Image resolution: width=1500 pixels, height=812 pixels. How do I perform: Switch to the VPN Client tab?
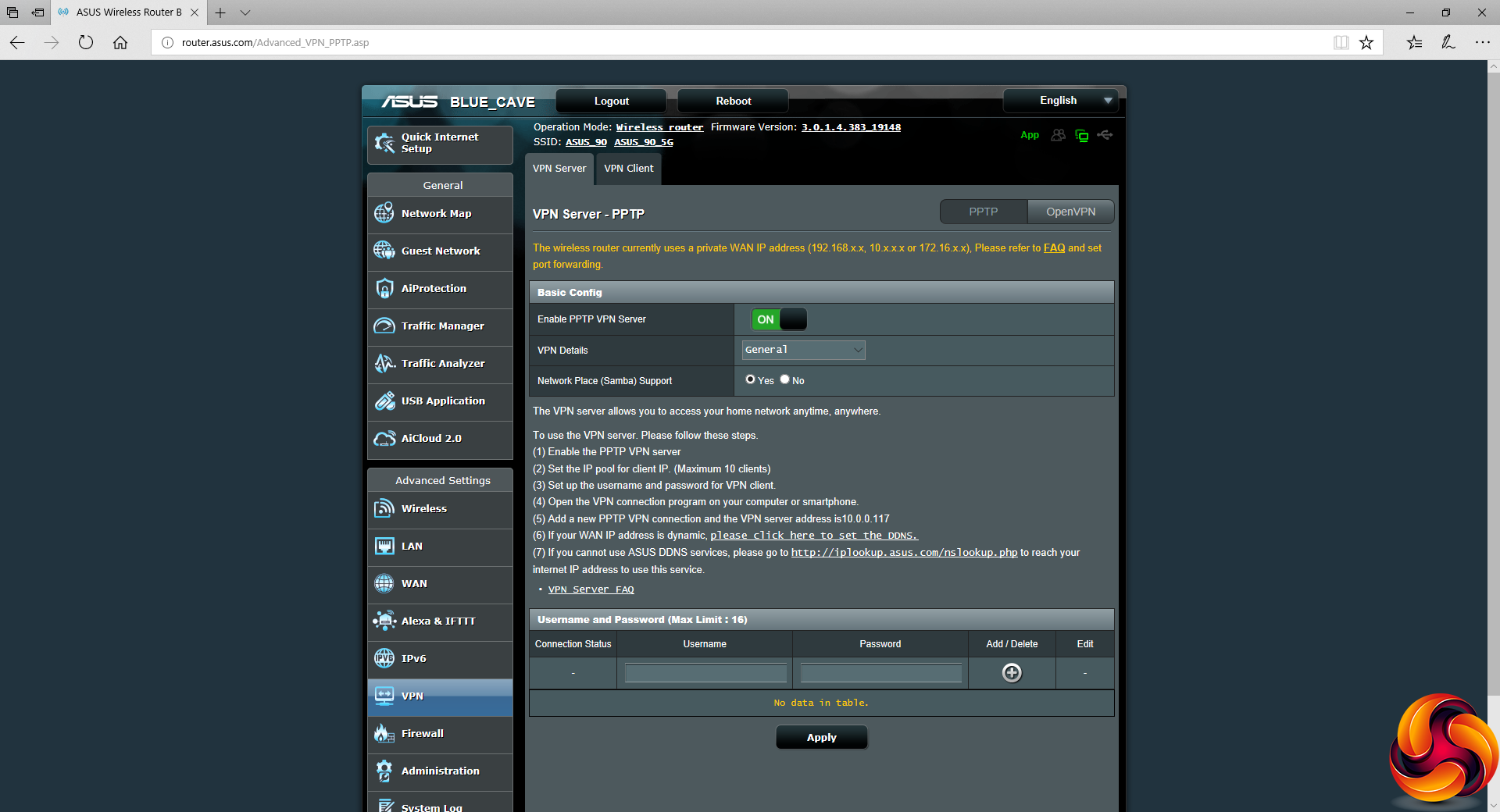coord(628,169)
